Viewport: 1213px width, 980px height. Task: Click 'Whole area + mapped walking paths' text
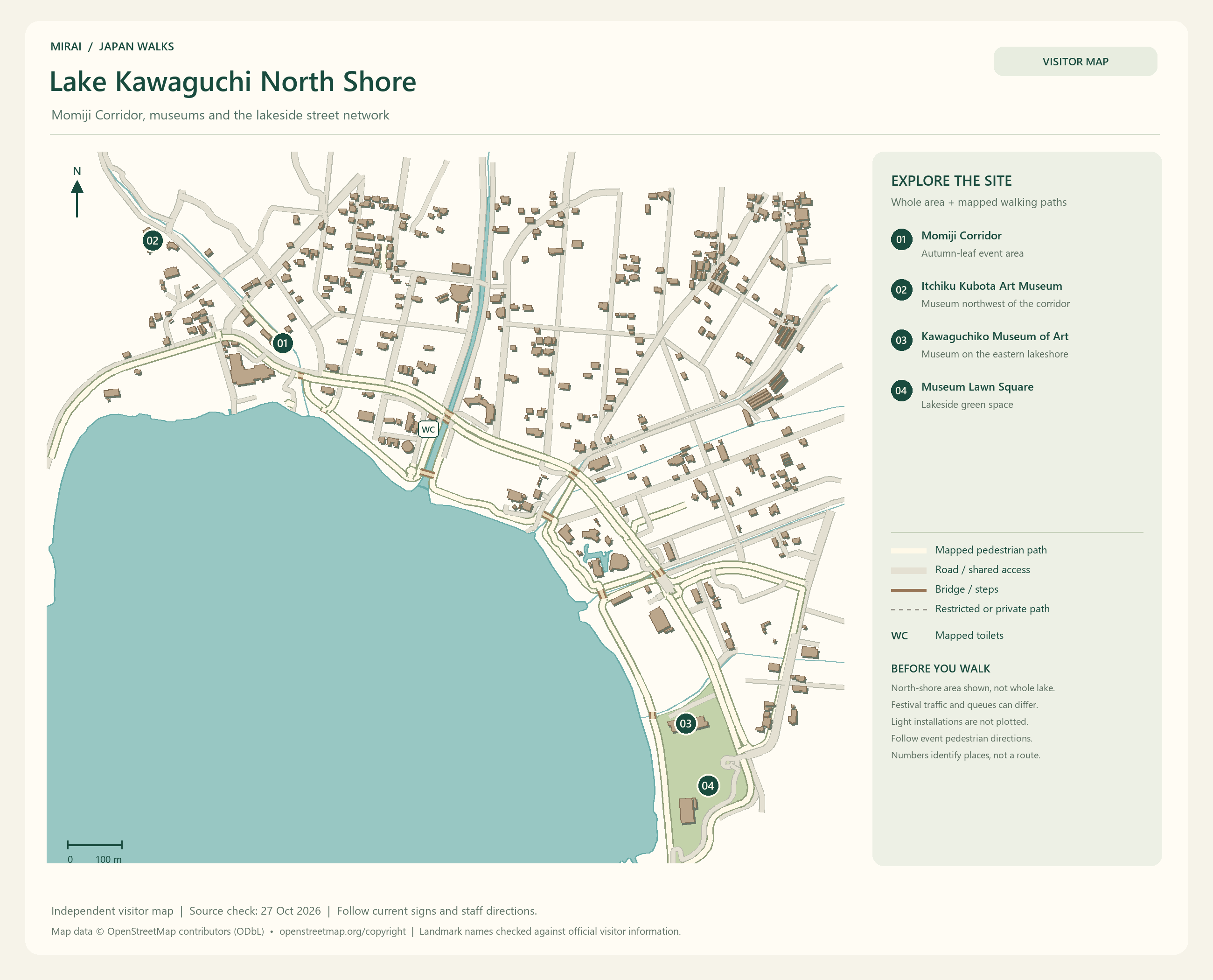coord(979,202)
